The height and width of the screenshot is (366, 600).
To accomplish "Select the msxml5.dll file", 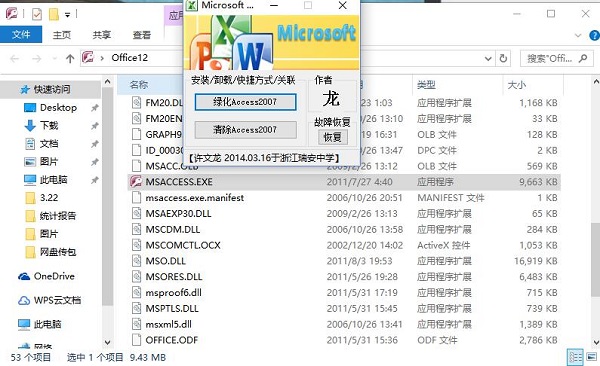I will pyautogui.click(x=168, y=324).
